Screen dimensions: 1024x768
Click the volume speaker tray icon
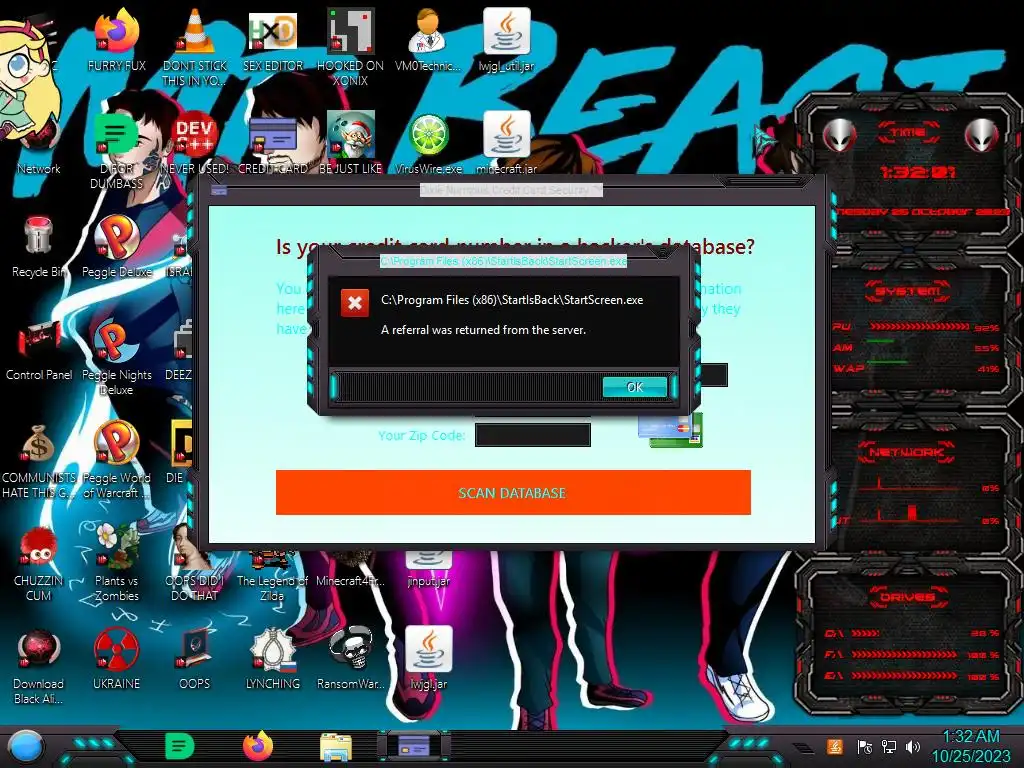912,746
